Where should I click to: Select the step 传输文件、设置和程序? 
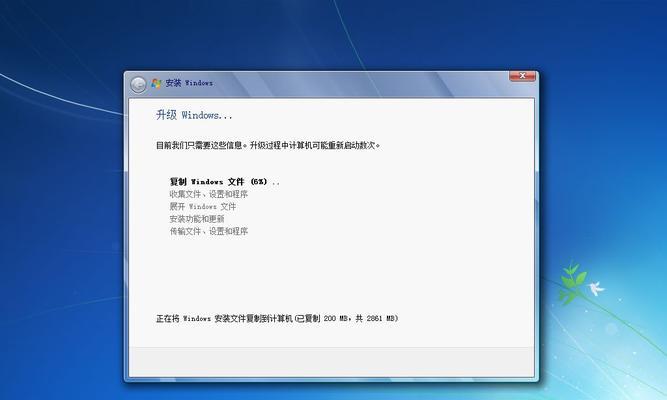(x=208, y=231)
